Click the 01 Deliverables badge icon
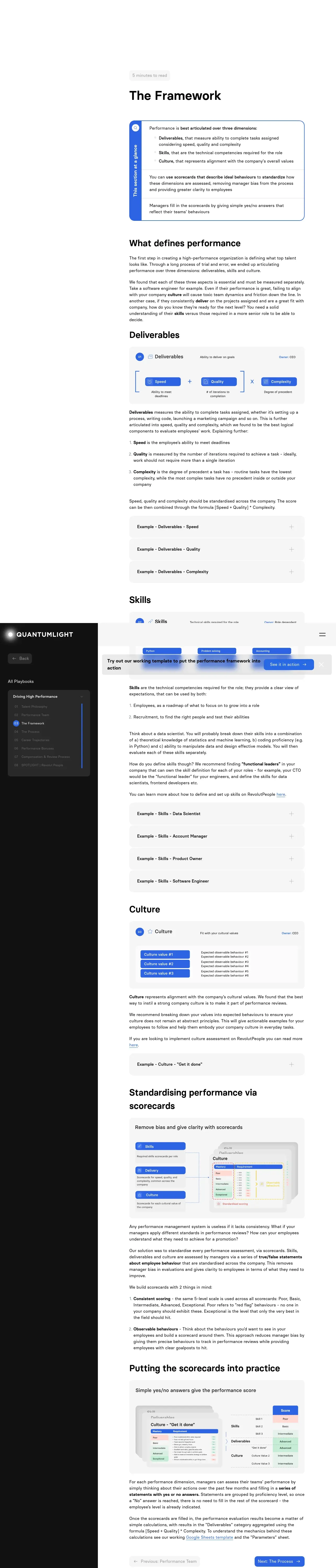Screen dimensions: 336x1568 (x=140, y=357)
